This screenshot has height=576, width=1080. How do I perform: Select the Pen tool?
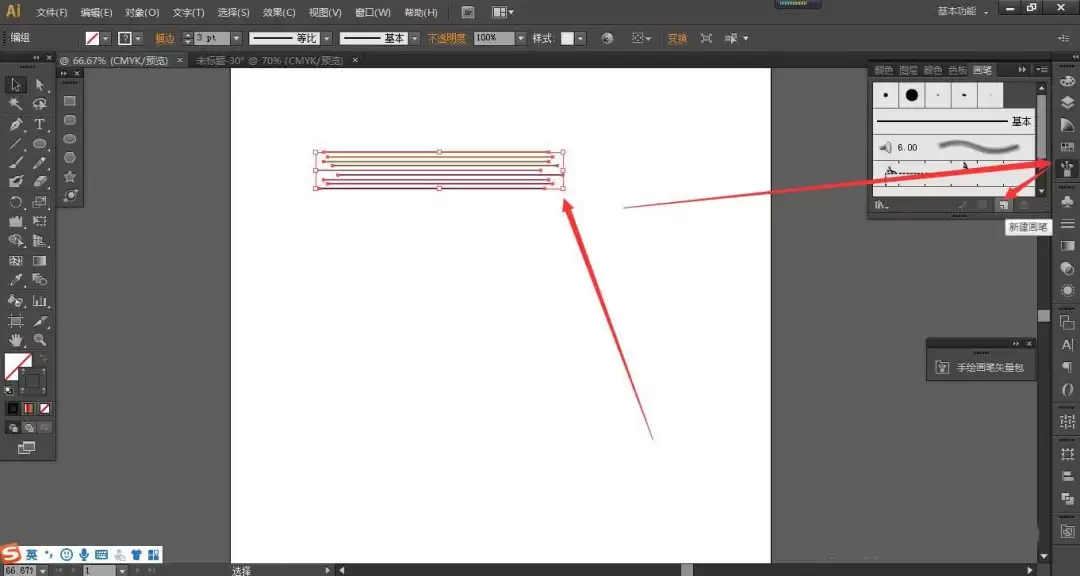(15, 124)
